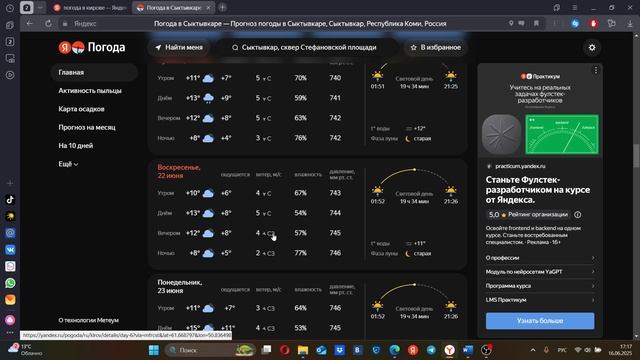Viewport: 640px width, 360px height.
Task: Open the На 10 дней forecast
Action: click(x=76, y=146)
